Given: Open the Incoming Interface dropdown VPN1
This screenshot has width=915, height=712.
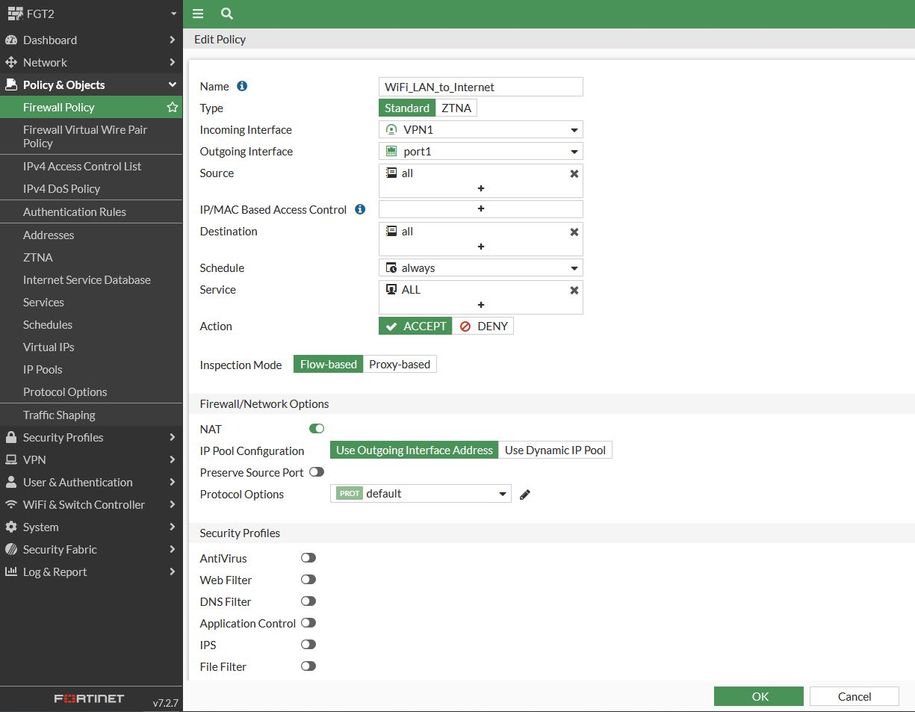Looking at the screenshot, I should click(481, 130).
